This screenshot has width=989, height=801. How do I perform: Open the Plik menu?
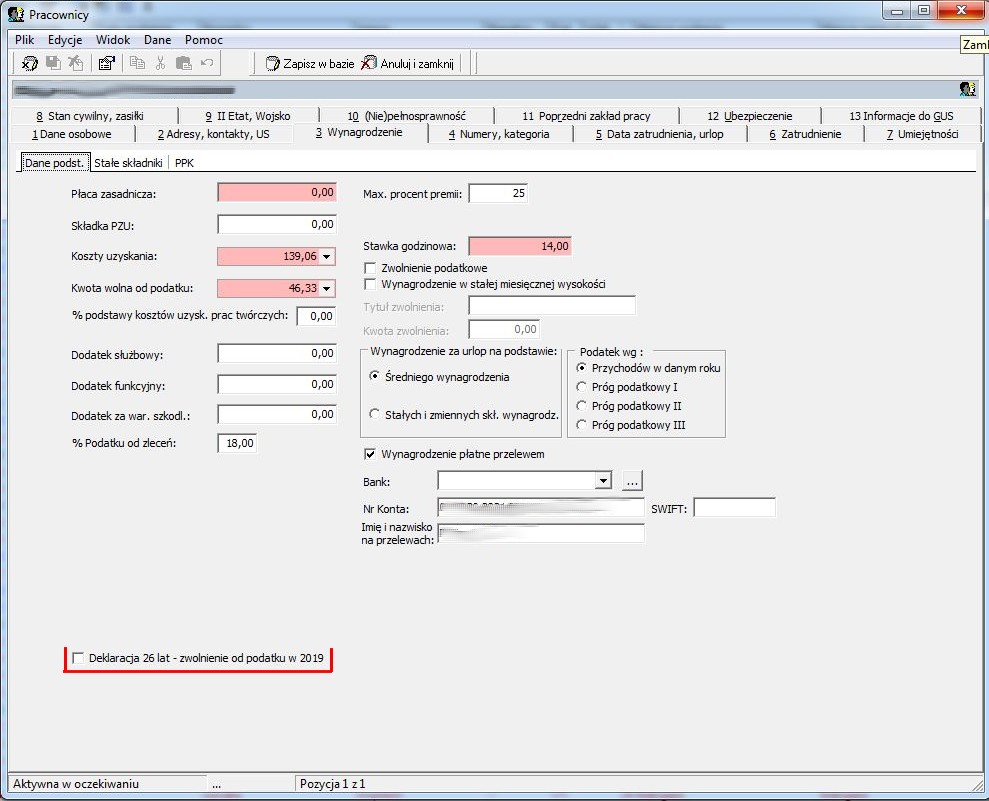25,39
